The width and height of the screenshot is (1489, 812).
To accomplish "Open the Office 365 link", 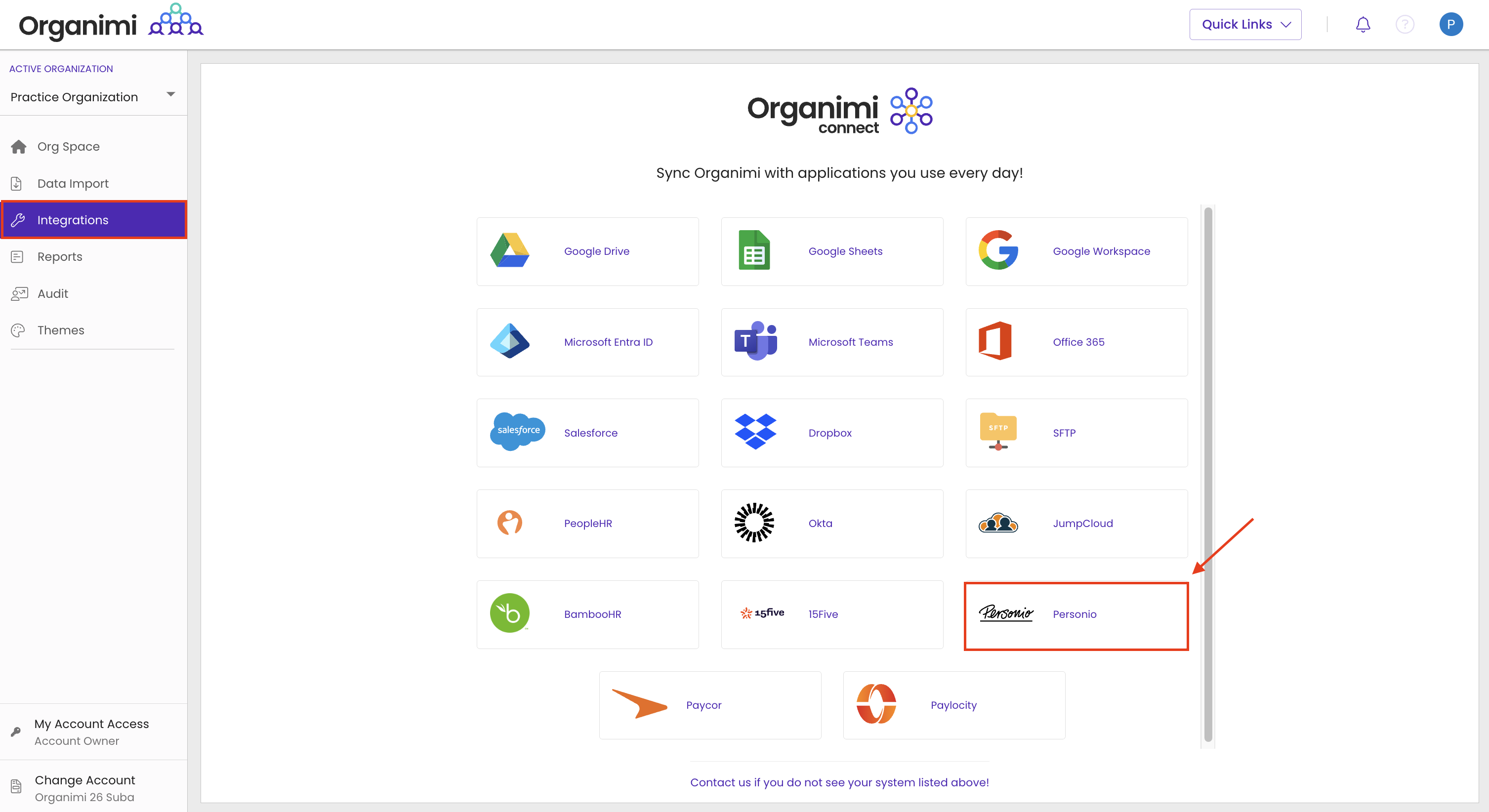I will click(x=1078, y=342).
